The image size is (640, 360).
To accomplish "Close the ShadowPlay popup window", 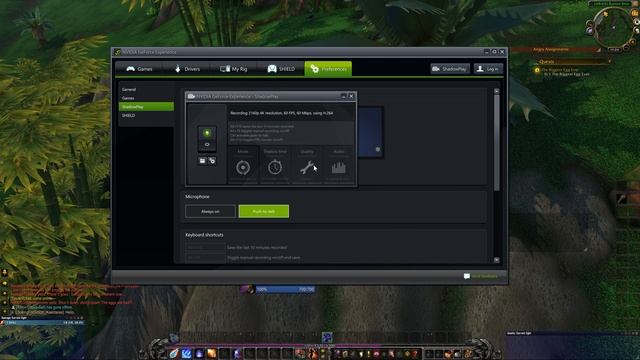I will (351, 96).
